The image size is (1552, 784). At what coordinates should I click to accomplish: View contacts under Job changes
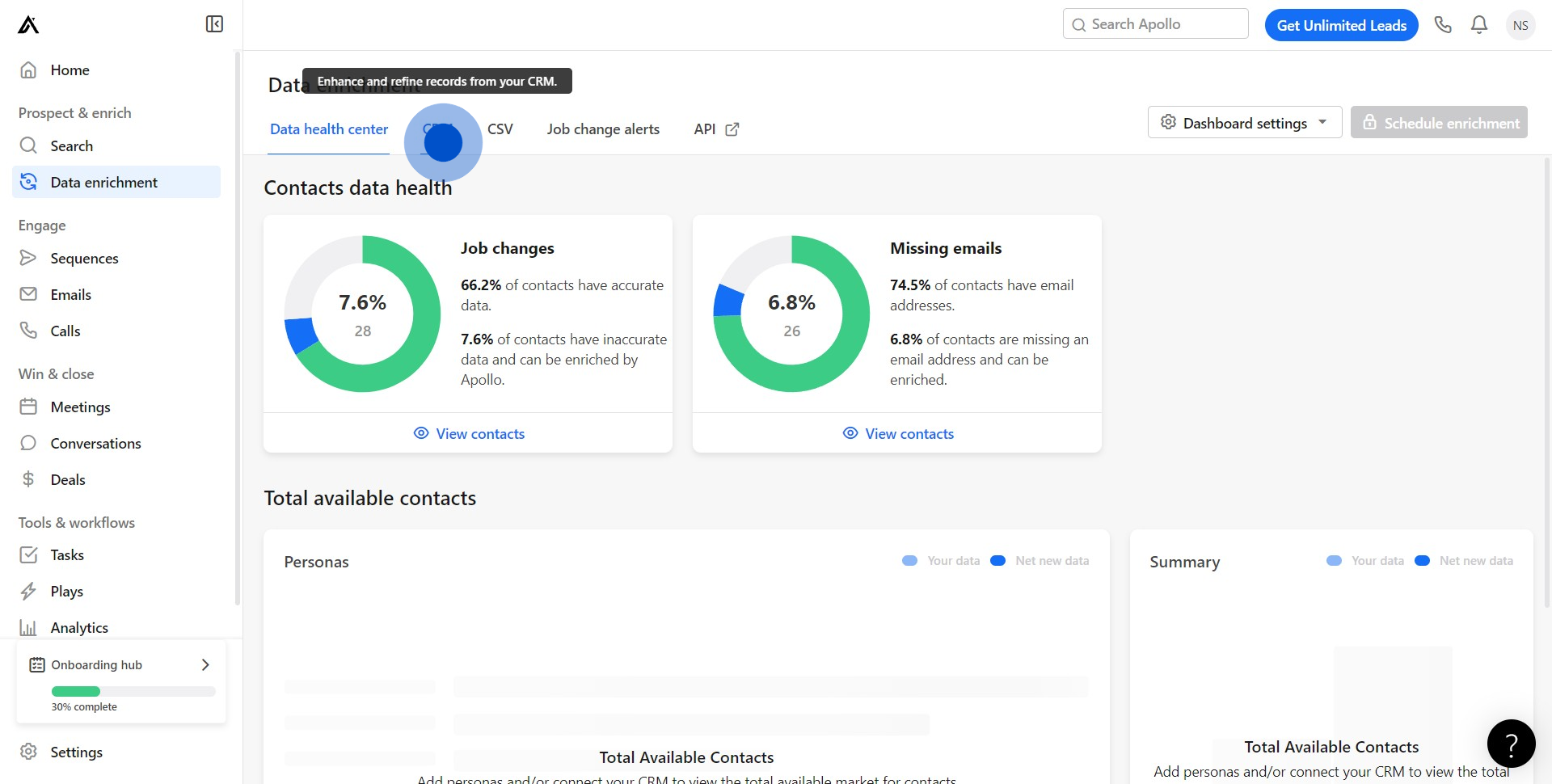(469, 434)
